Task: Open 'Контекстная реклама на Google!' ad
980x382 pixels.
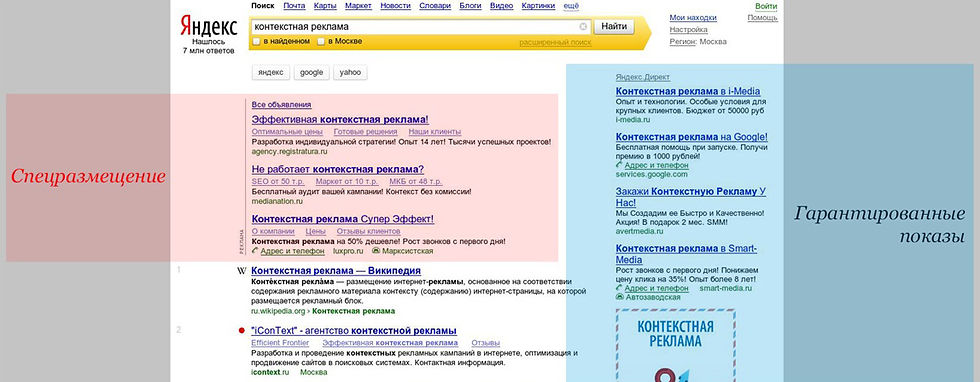Action: coord(692,136)
